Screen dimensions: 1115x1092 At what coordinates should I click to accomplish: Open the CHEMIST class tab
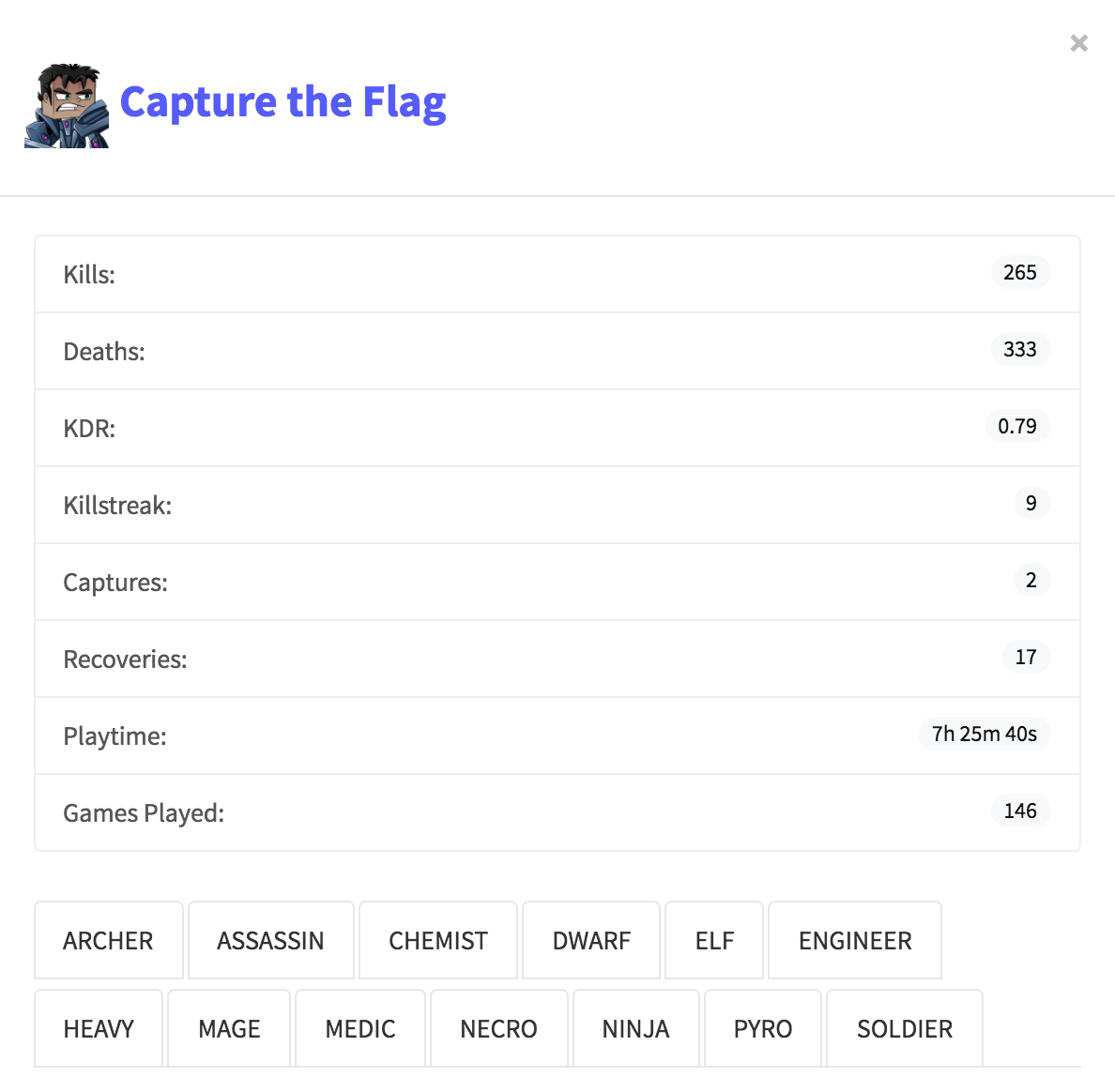point(438,941)
